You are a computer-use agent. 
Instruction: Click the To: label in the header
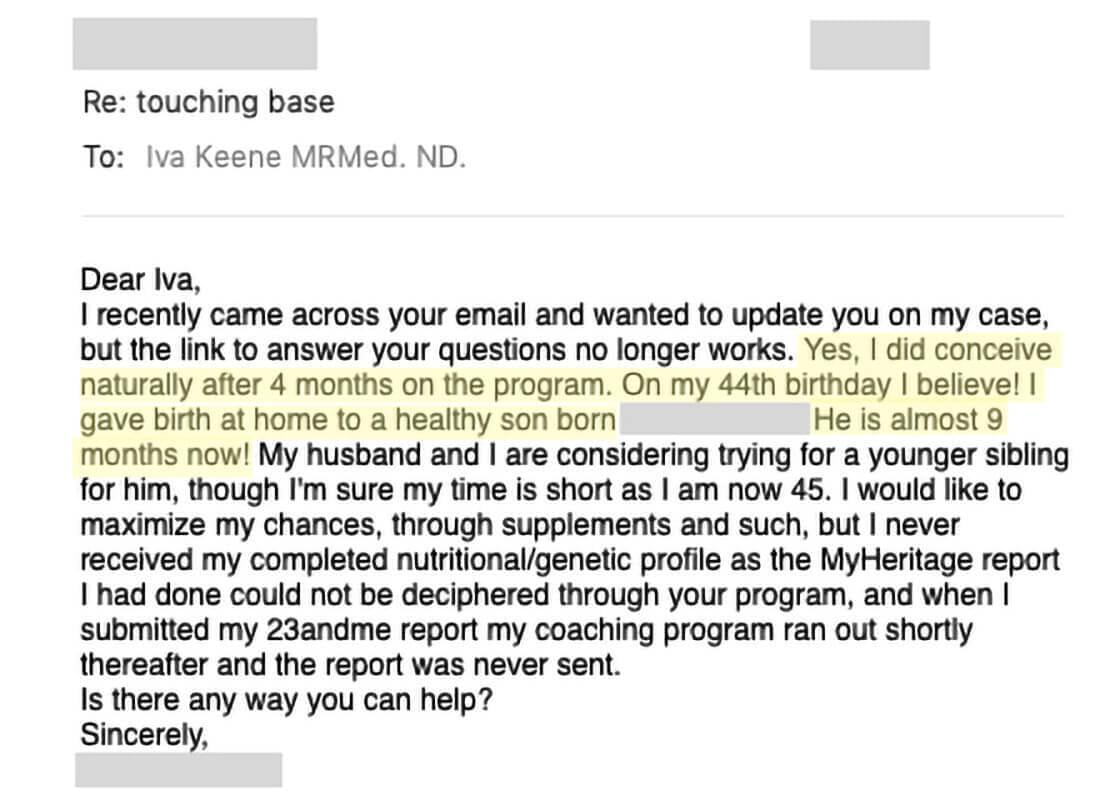click(x=103, y=157)
